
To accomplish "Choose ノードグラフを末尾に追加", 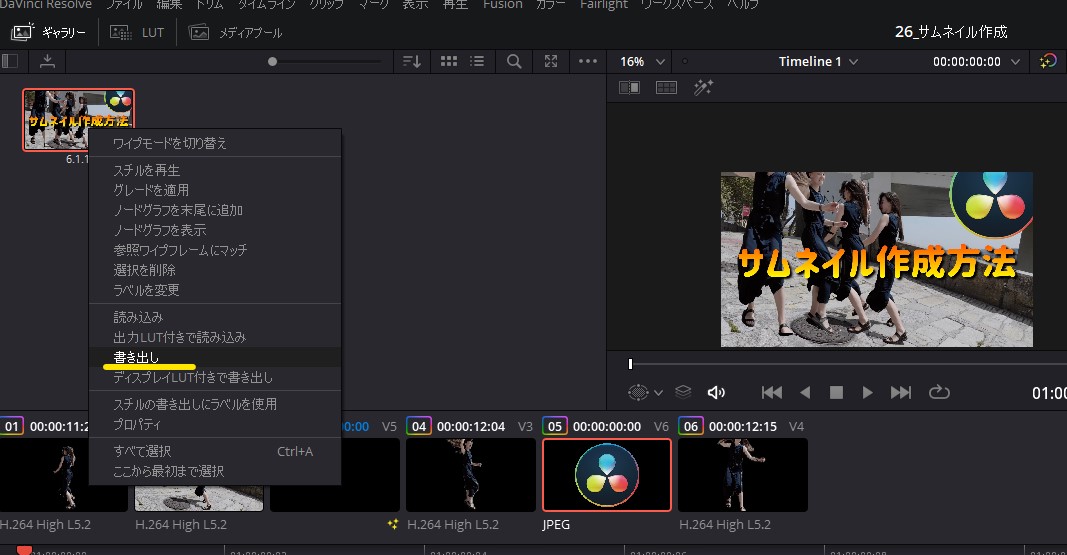I will (215, 210).
